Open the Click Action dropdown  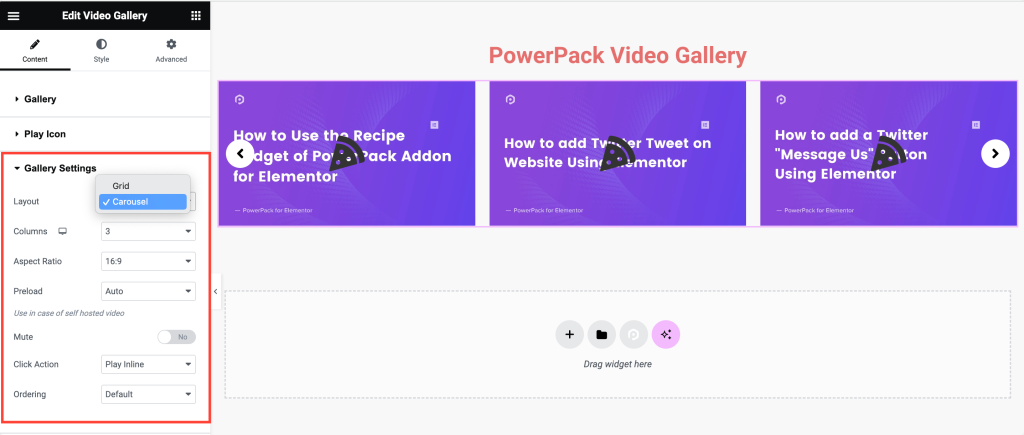(x=148, y=364)
